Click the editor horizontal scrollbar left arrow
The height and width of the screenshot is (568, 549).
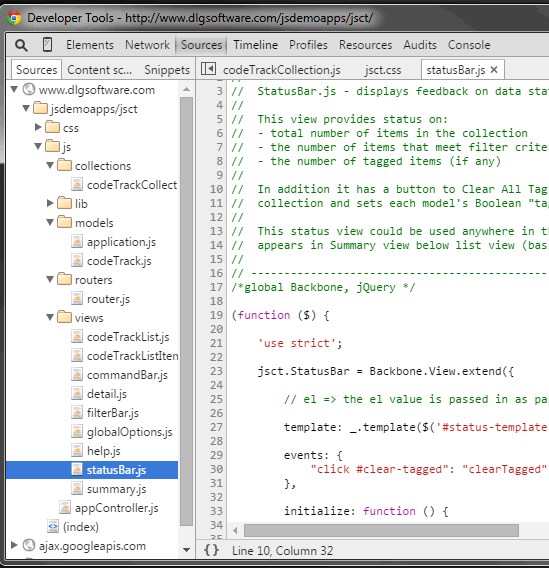click(x=235, y=530)
